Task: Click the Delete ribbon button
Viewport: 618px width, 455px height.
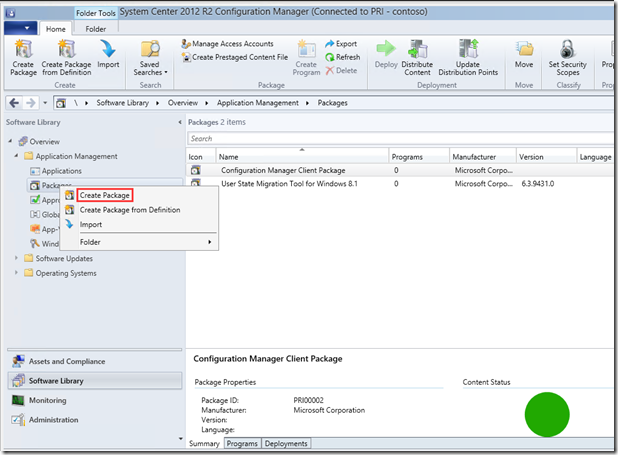Action: pos(341,71)
